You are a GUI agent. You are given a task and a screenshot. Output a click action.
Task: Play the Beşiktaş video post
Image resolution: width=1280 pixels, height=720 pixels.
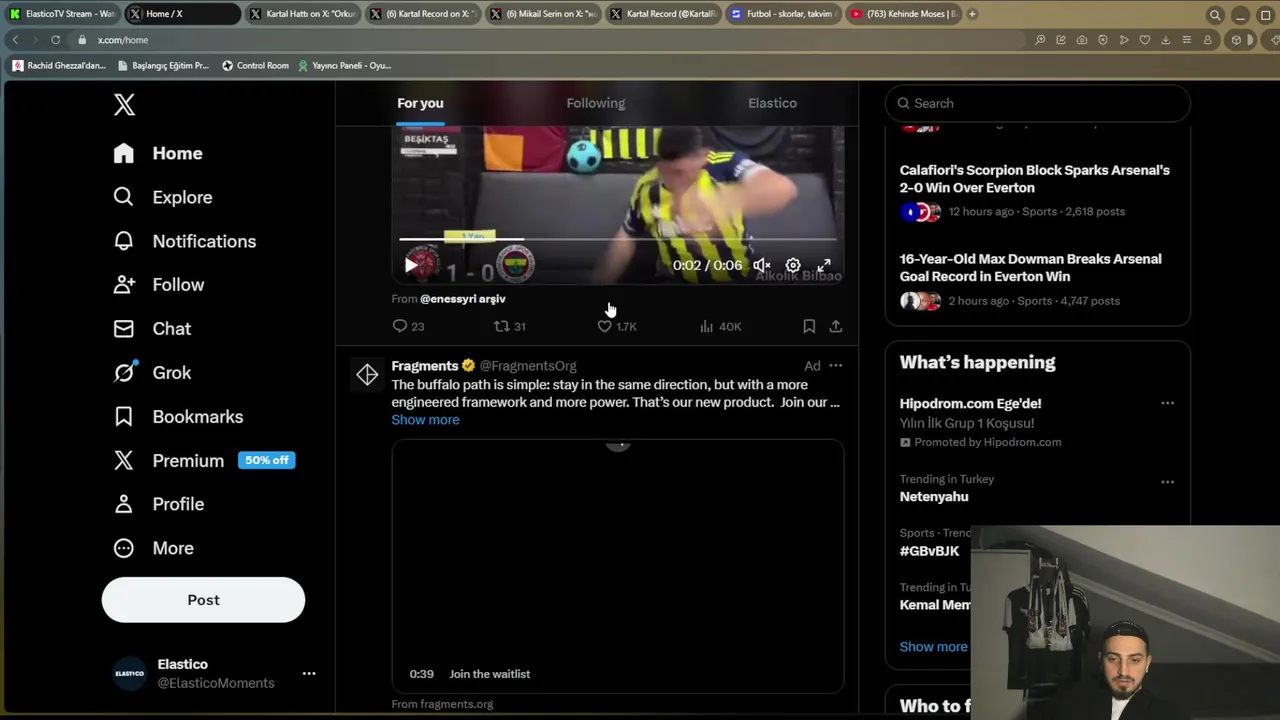coord(411,265)
